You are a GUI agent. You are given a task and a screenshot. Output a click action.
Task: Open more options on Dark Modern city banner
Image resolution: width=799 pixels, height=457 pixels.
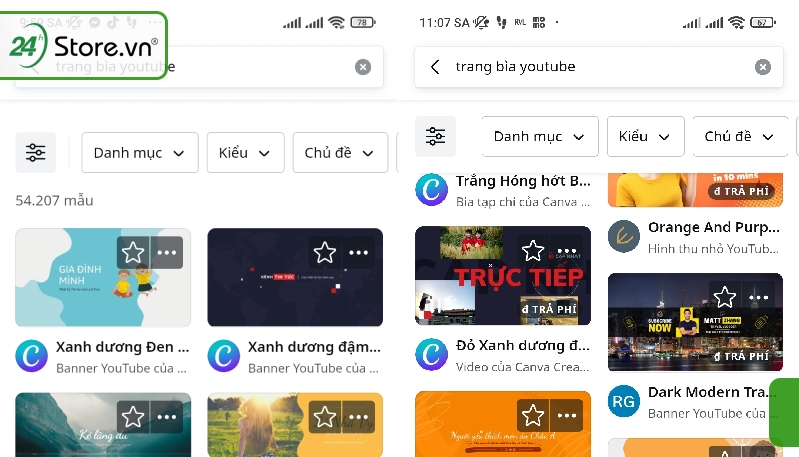(x=759, y=297)
